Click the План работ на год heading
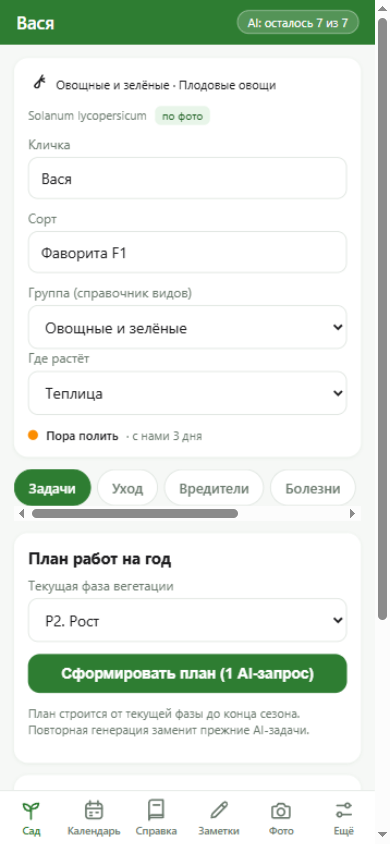 pyautogui.click(x=100, y=559)
